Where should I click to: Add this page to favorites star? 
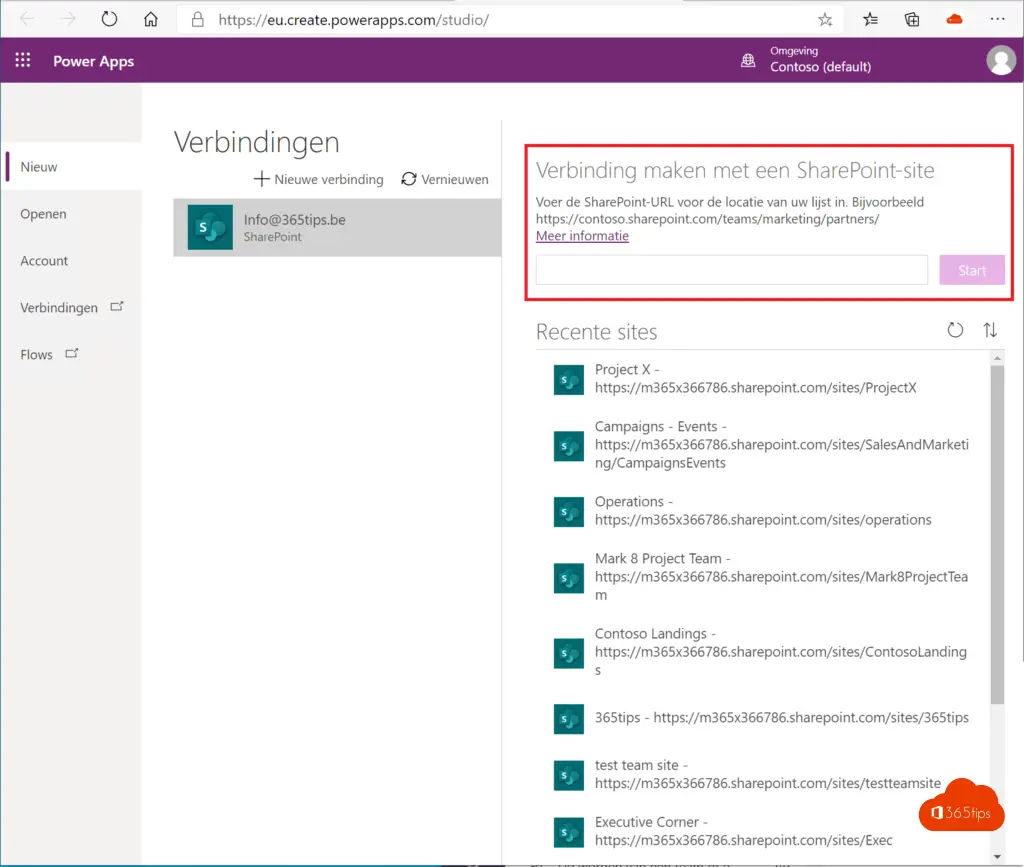click(x=825, y=19)
